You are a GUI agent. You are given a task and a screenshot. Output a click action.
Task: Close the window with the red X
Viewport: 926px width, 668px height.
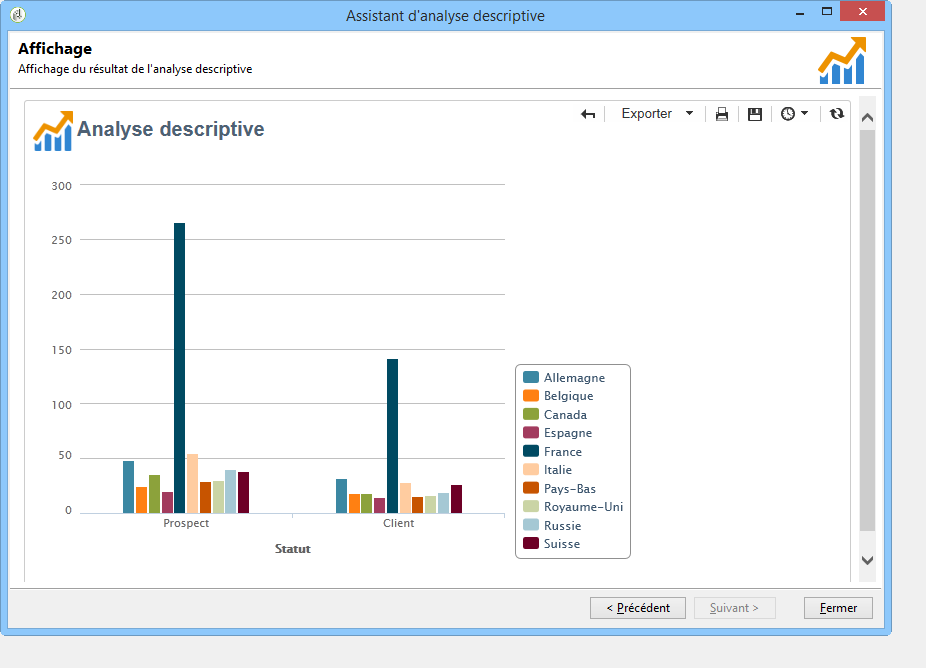point(862,12)
